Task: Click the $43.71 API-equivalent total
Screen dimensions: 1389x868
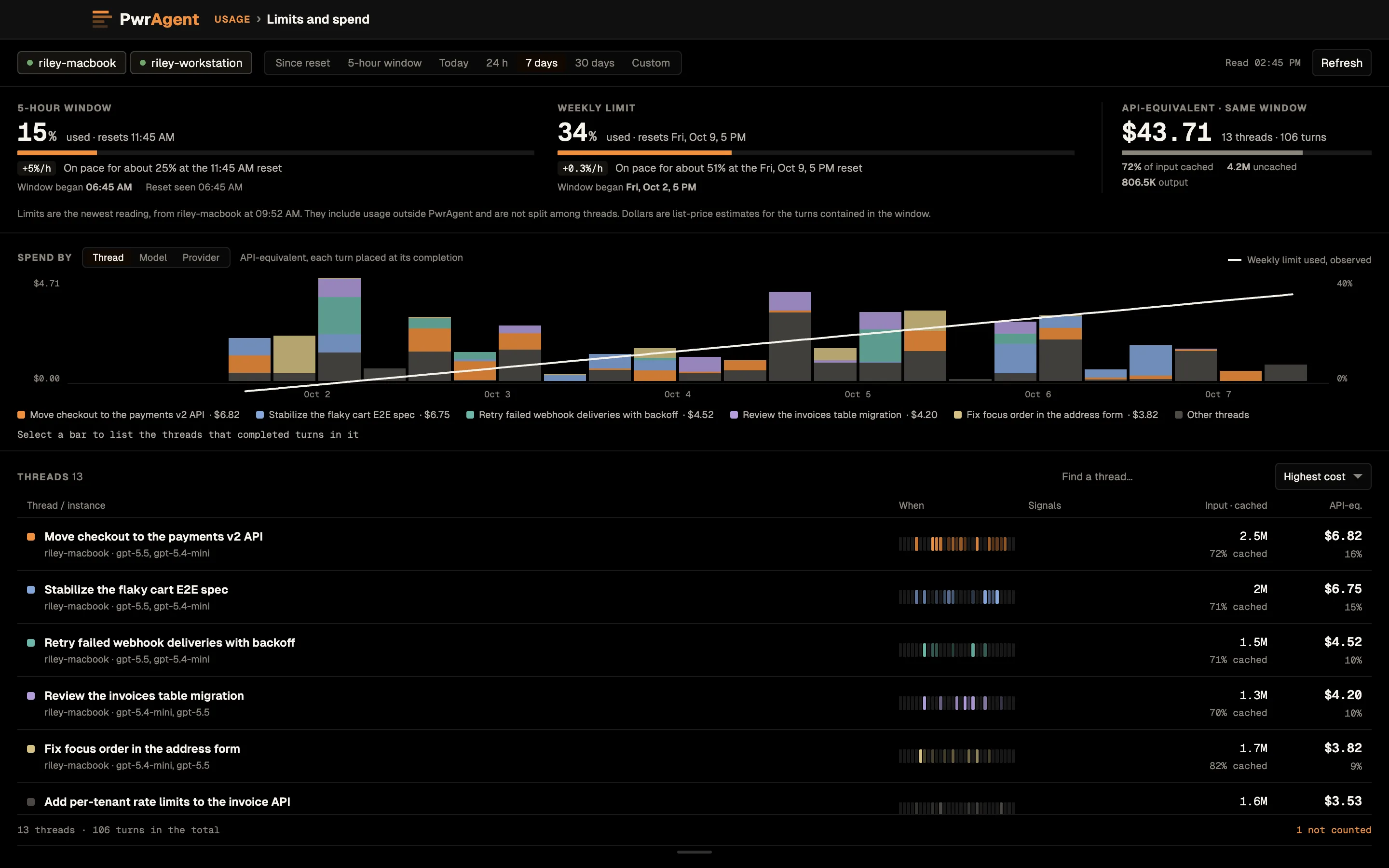Action: click(x=1166, y=133)
